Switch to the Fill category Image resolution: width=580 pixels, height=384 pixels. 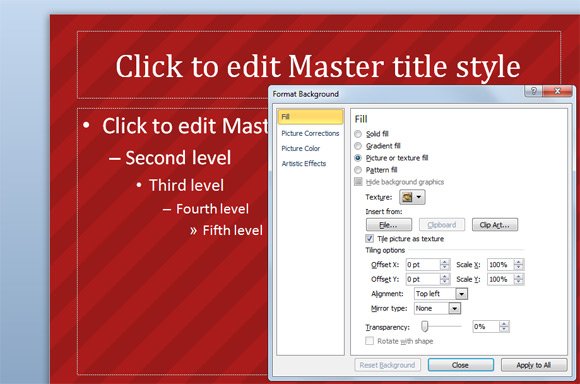point(310,117)
